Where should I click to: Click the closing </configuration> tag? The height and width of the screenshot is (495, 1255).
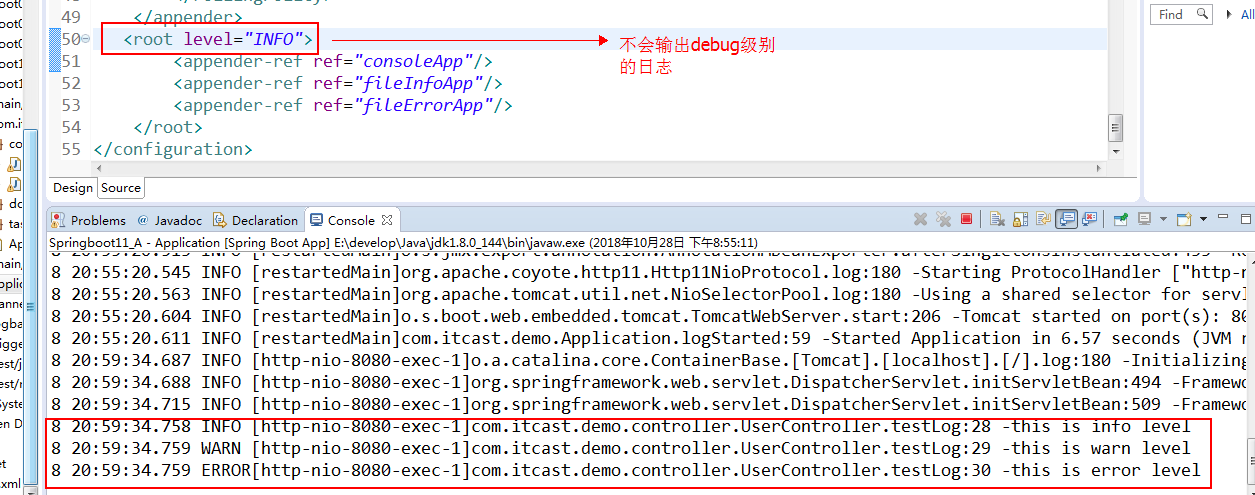(x=172, y=150)
